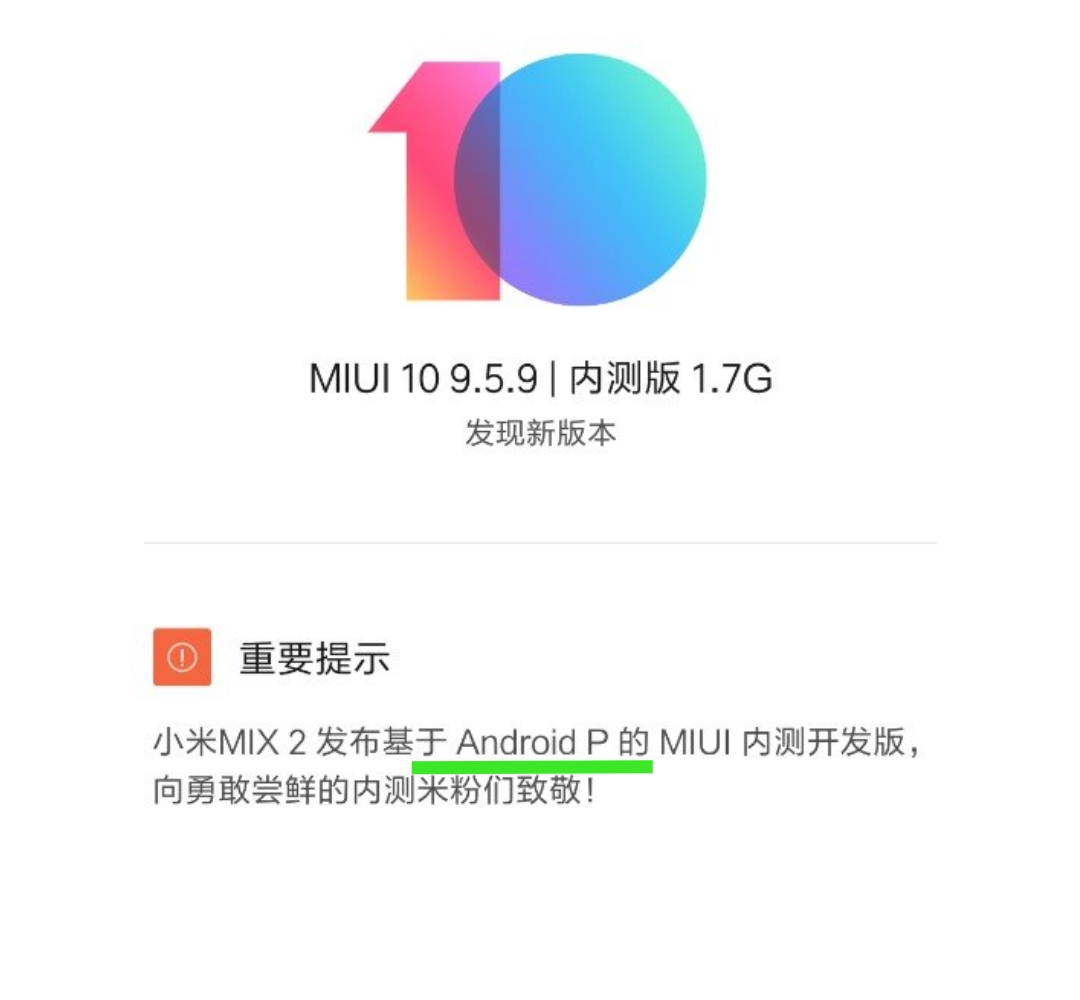
Task: Click the 内测版 label in title
Action: point(625,378)
